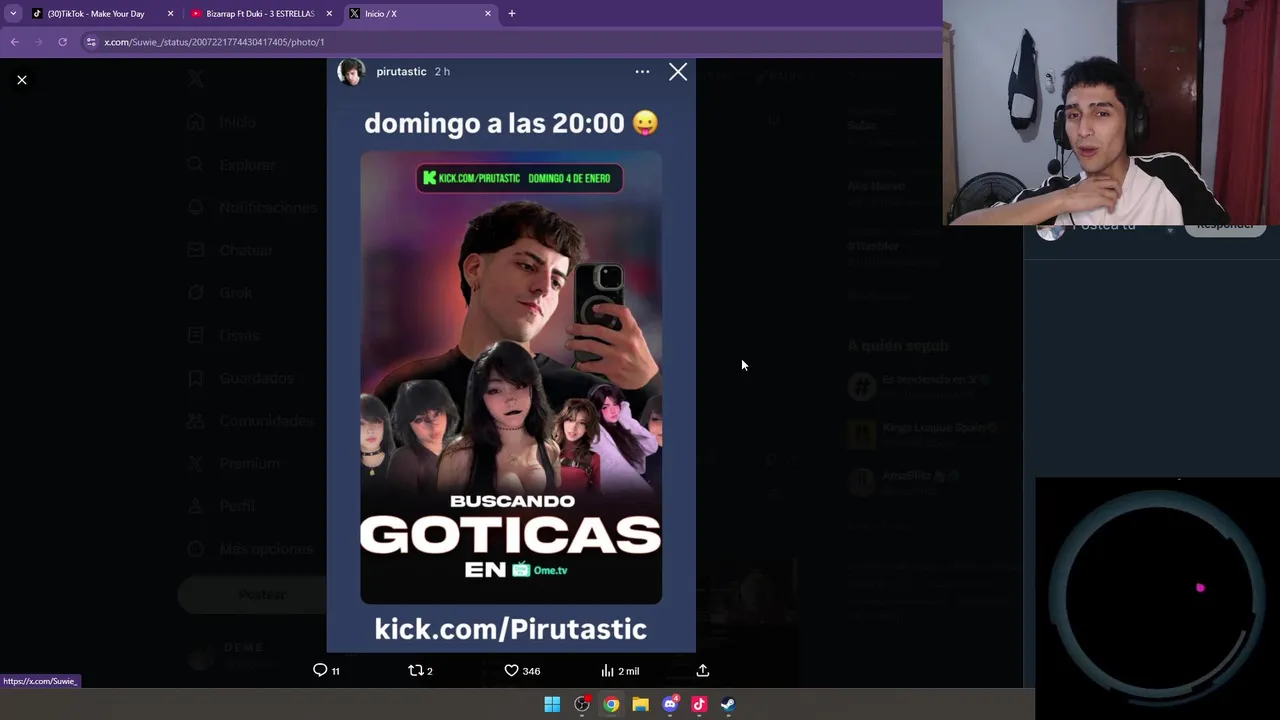Viewport: 1280px width, 720px height.
Task: Close the Inicio / X tab
Action: [x=488, y=14]
